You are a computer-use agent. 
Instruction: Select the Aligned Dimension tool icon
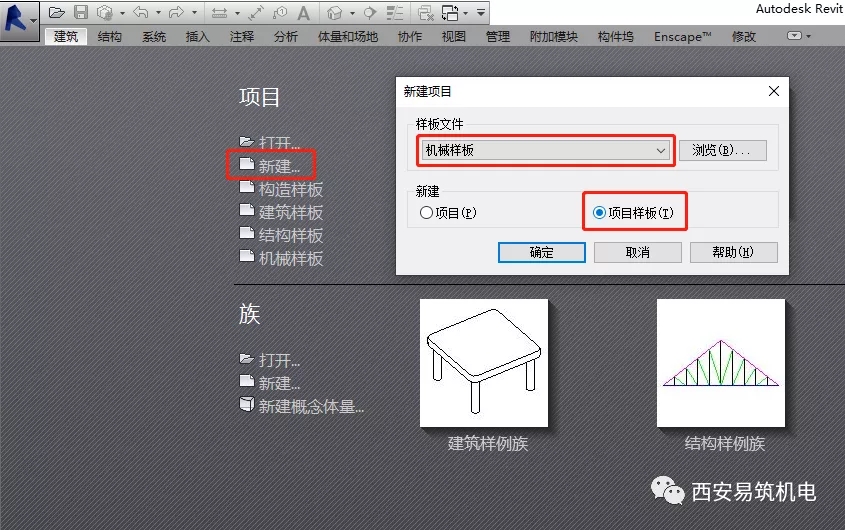[x=256, y=12]
